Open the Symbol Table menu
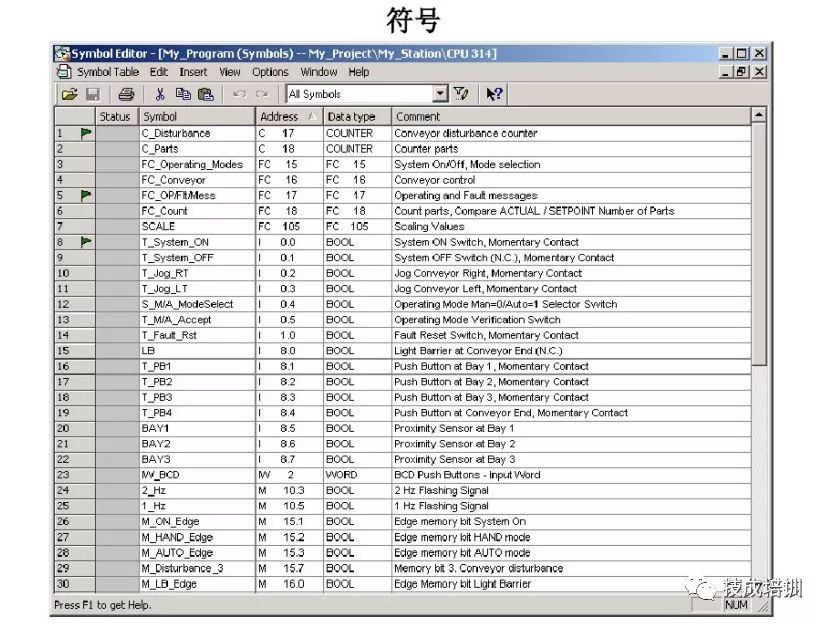The image size is (829, 624). [107, 71]
